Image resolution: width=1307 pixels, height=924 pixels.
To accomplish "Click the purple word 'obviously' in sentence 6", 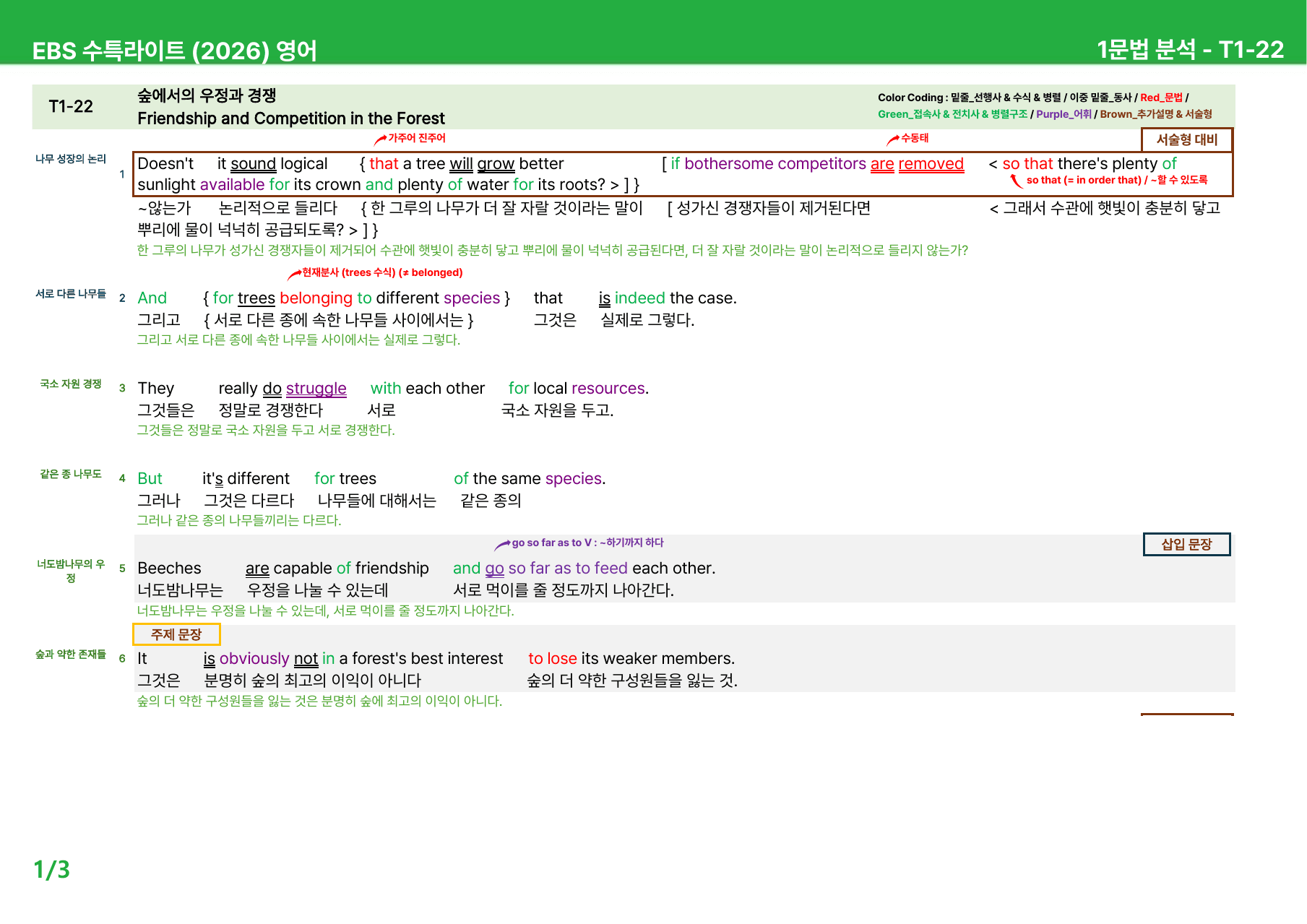I will [x=254, y=659].
